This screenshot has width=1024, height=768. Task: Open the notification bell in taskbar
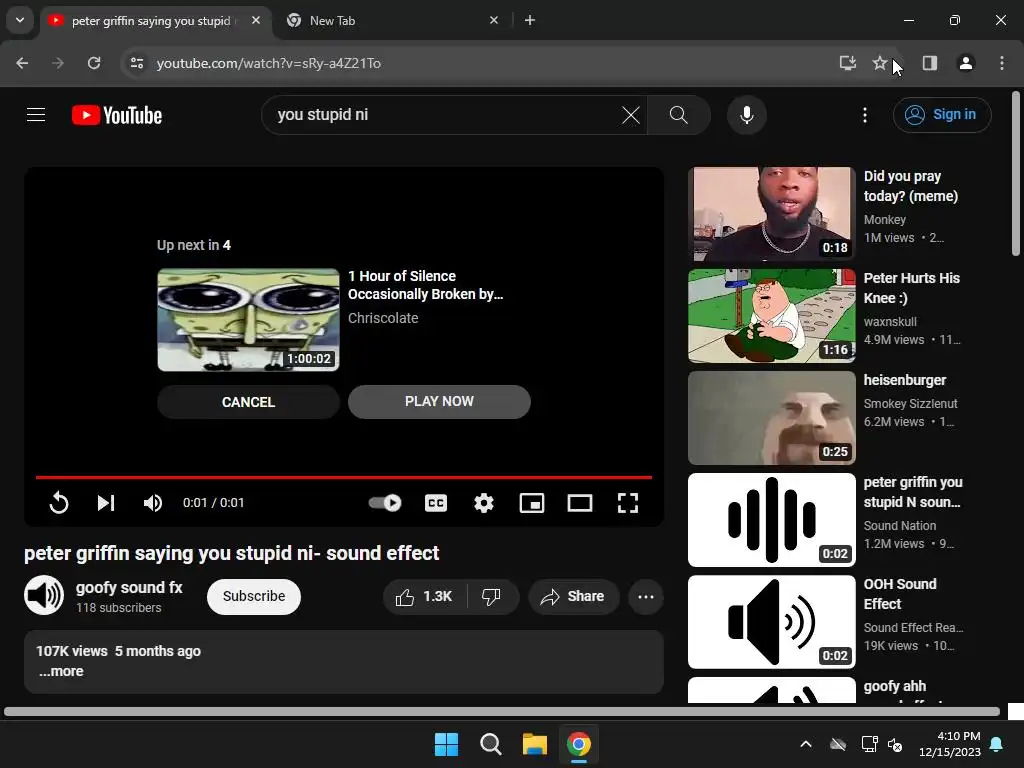997,744
